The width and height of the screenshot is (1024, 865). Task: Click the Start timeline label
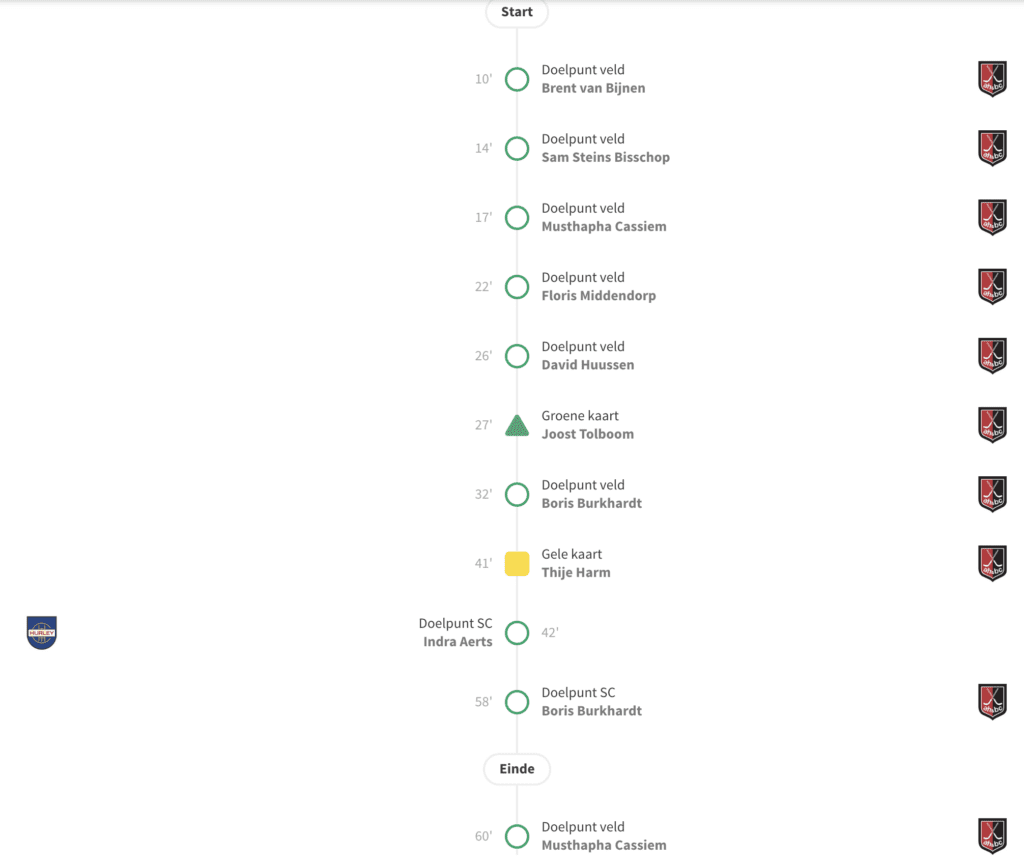click(517, 12)
